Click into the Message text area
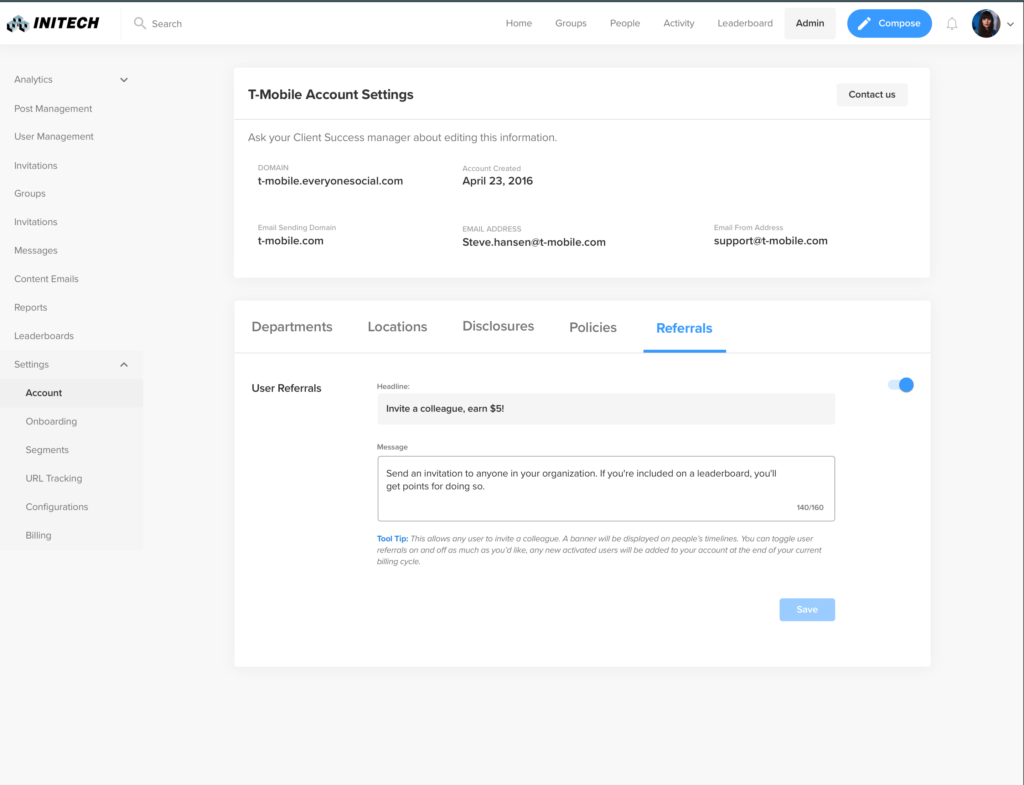1024x785 pixels. pyautogui.click(x=605, y=488)
